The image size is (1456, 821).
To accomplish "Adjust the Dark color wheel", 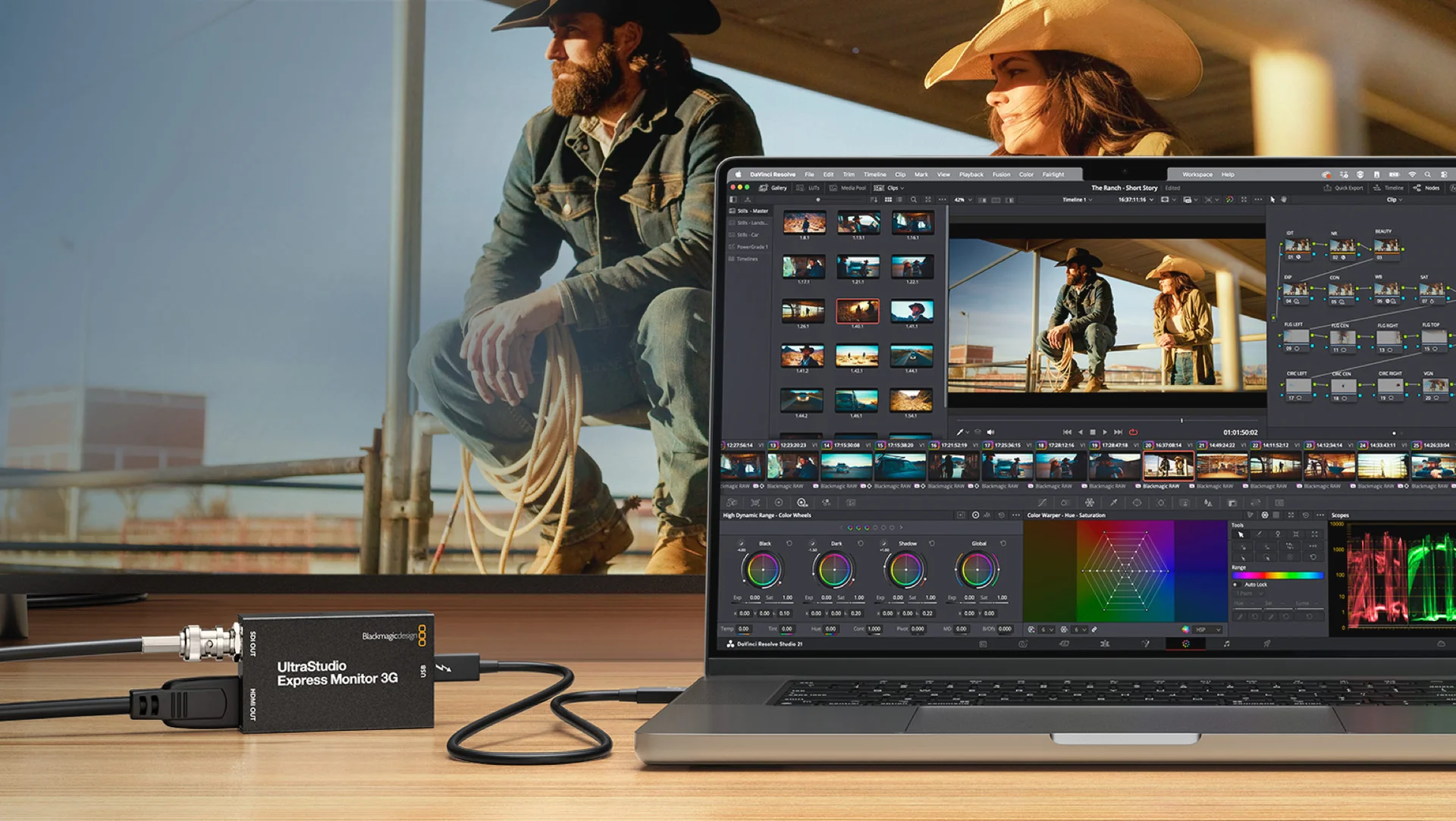I will click(834, 570).
